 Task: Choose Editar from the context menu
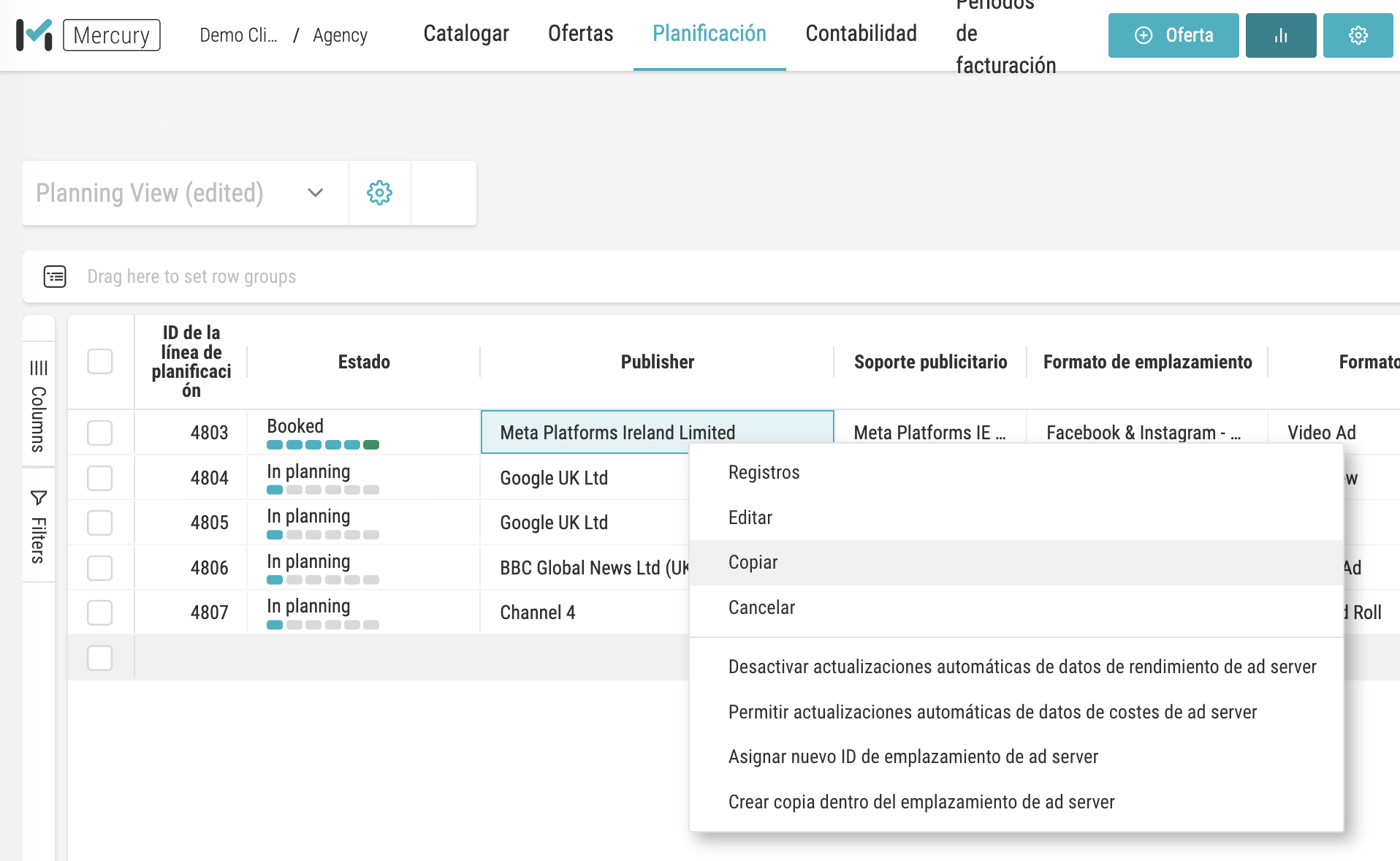[x=1016, y=517]
